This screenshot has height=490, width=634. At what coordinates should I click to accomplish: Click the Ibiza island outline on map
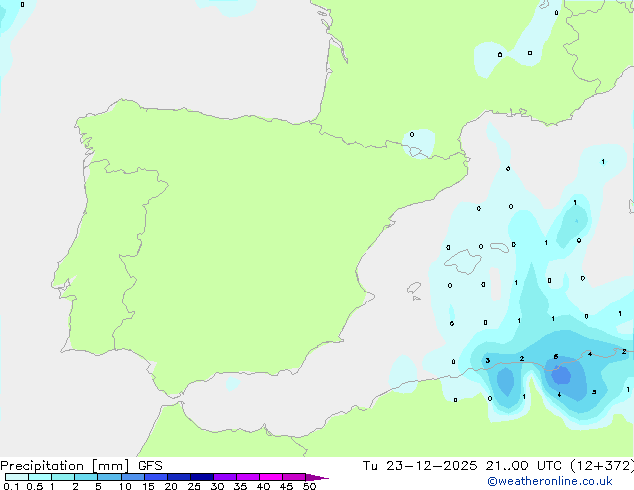coord(414,288)
